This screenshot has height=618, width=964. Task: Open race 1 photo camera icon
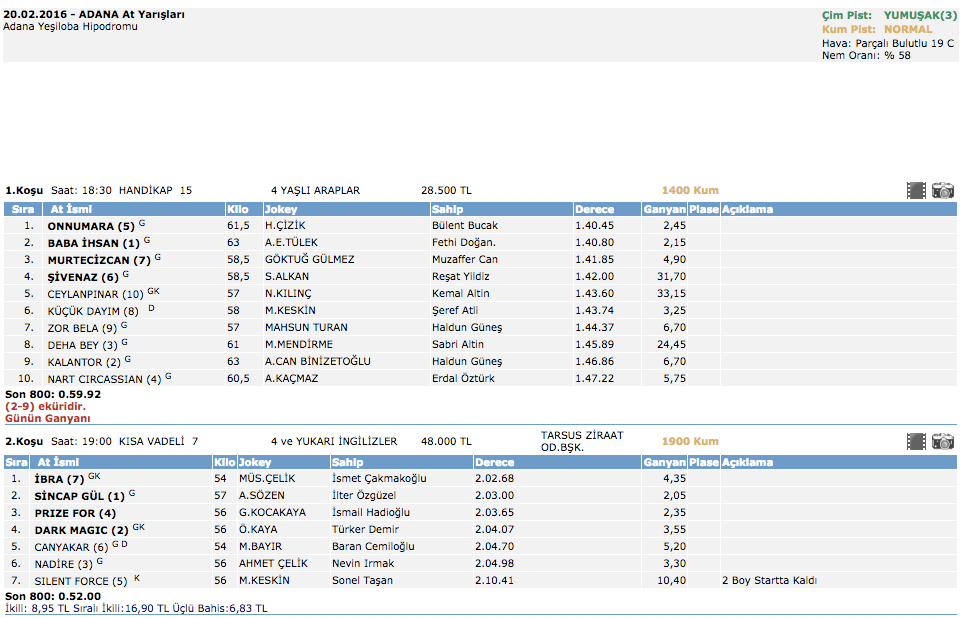pyautogui.click(x=942, y=190)
